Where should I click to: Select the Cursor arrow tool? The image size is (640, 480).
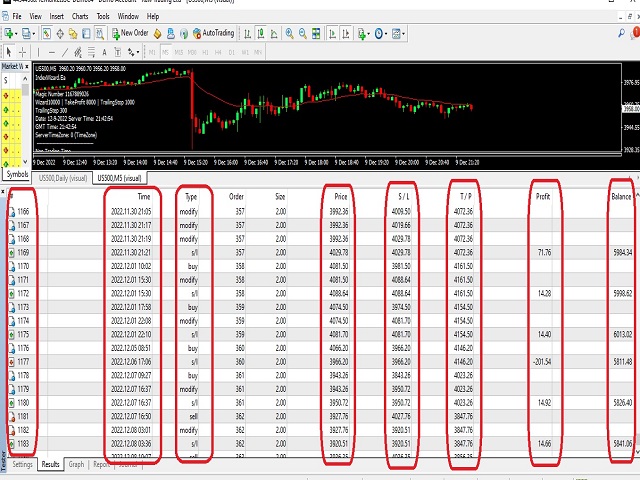click(9, 52)
